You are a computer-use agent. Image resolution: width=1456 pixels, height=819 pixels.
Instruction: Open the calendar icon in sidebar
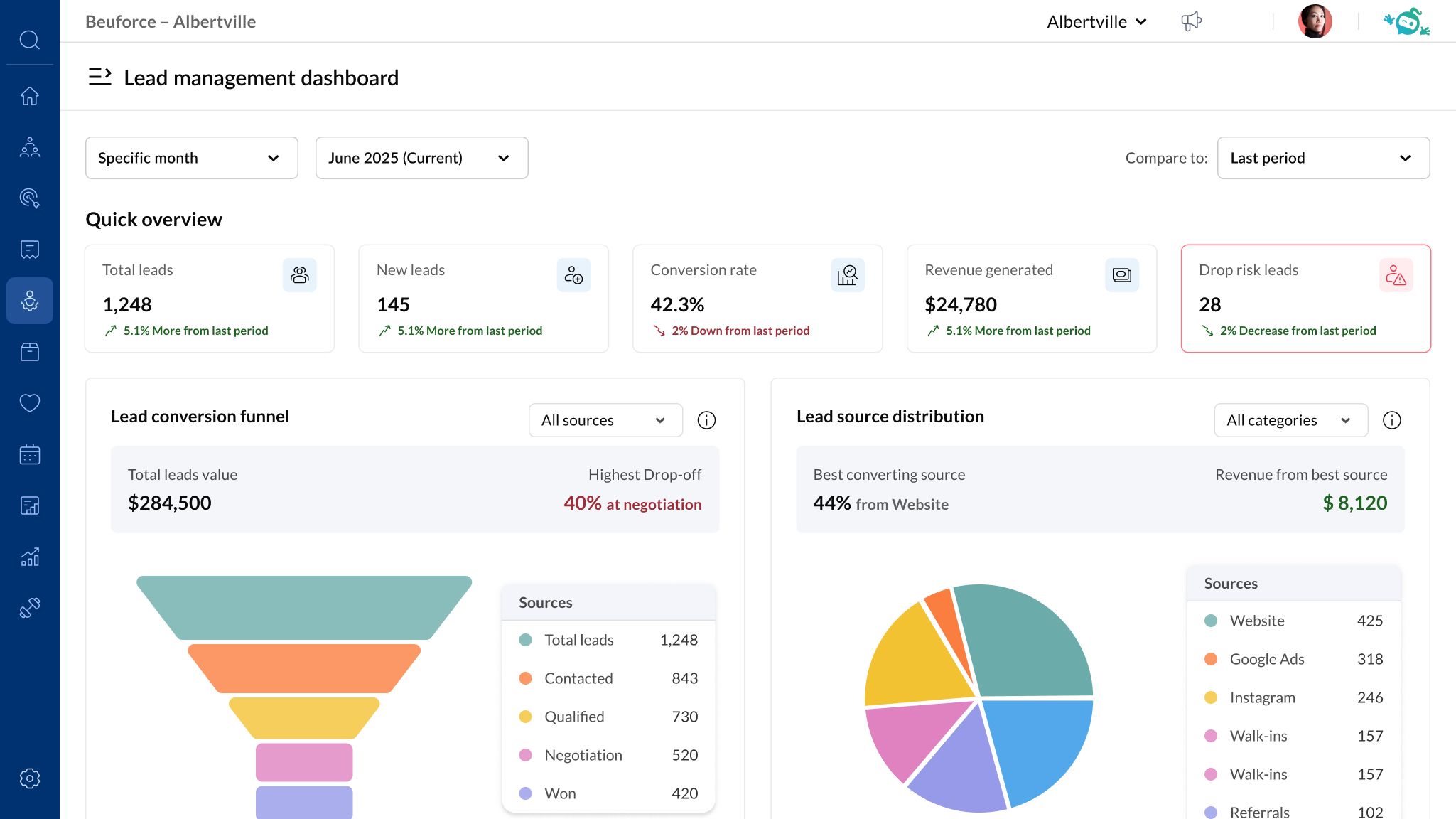pyautogui.click(x=29, y=454)
